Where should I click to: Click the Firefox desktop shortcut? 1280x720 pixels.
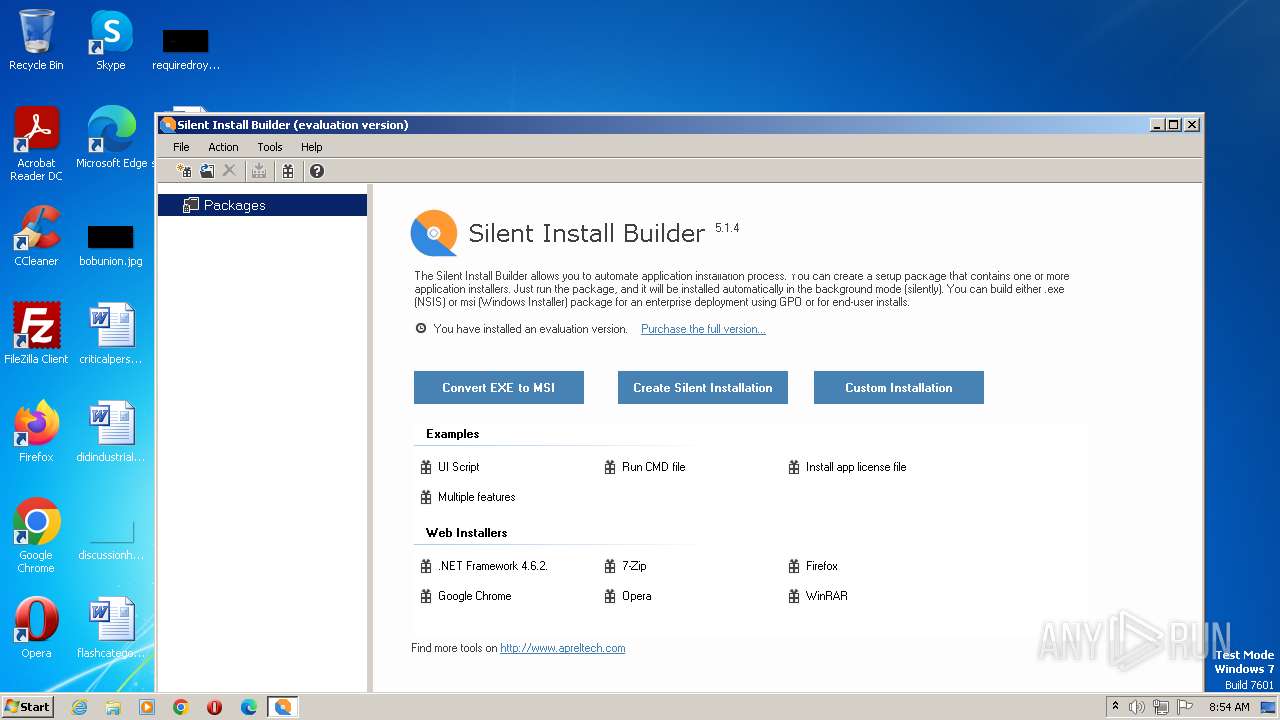[36, 432]
